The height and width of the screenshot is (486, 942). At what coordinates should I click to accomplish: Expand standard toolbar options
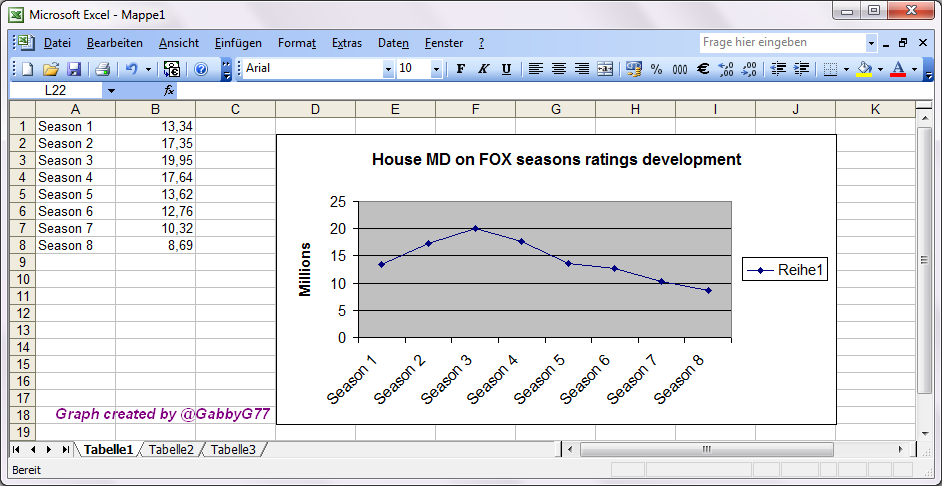pos(226,69)
